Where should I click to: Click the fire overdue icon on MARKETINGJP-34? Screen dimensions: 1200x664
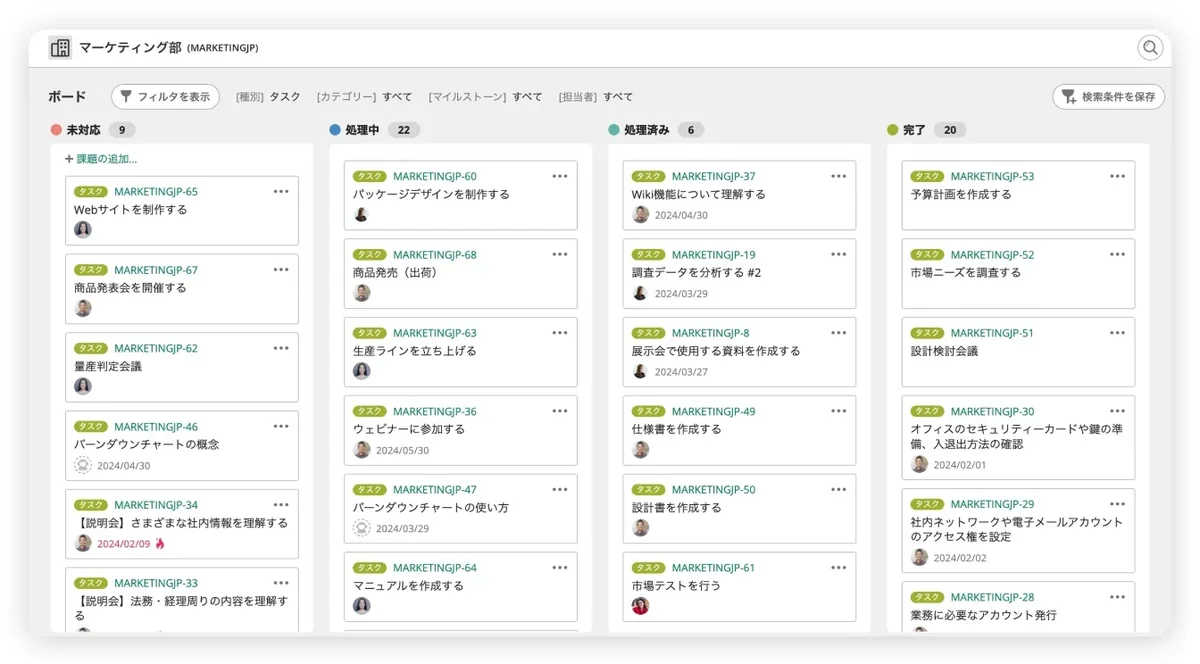pos(160,543)
